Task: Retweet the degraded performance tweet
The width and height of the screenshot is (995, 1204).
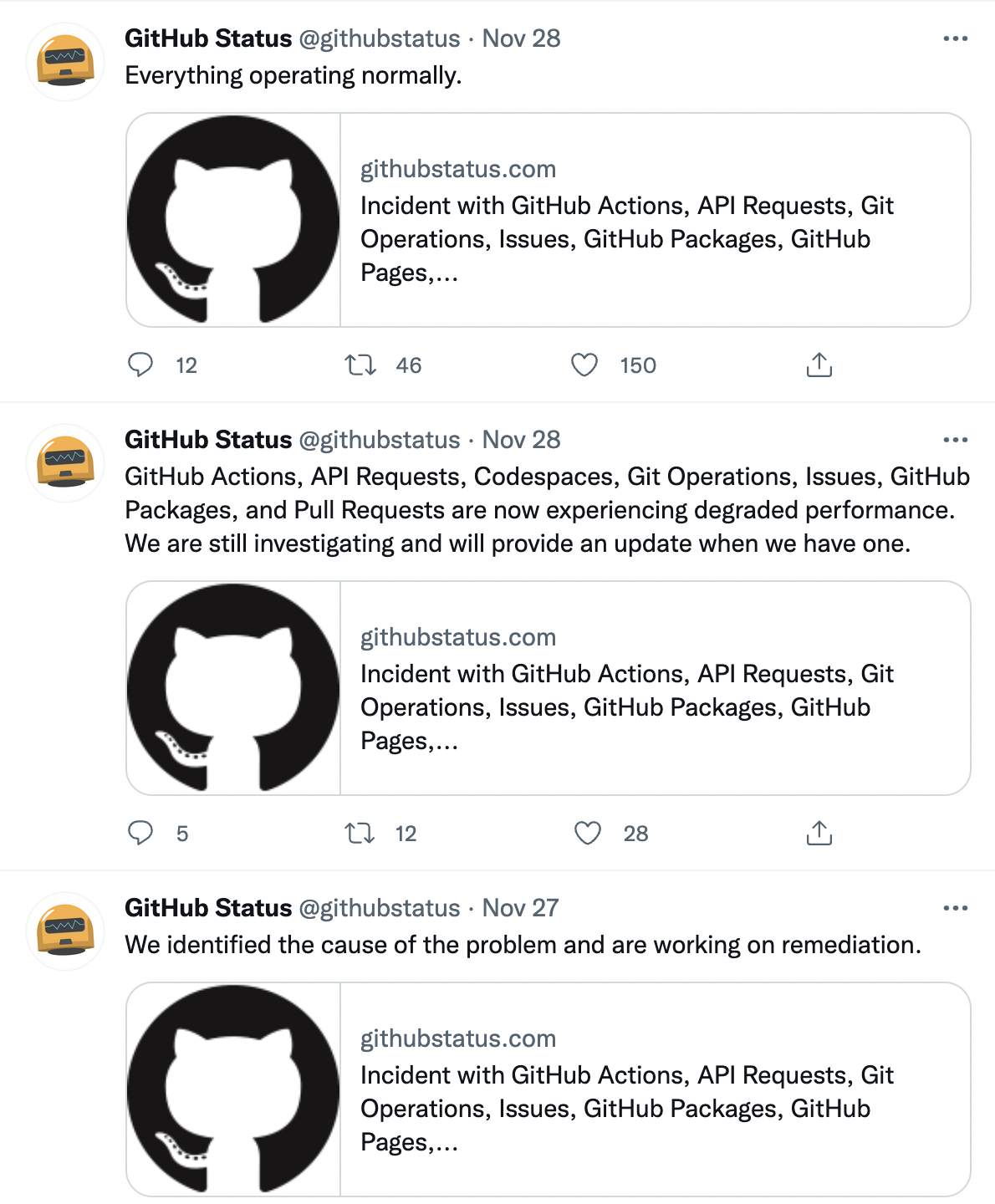Action: (361, 833)
